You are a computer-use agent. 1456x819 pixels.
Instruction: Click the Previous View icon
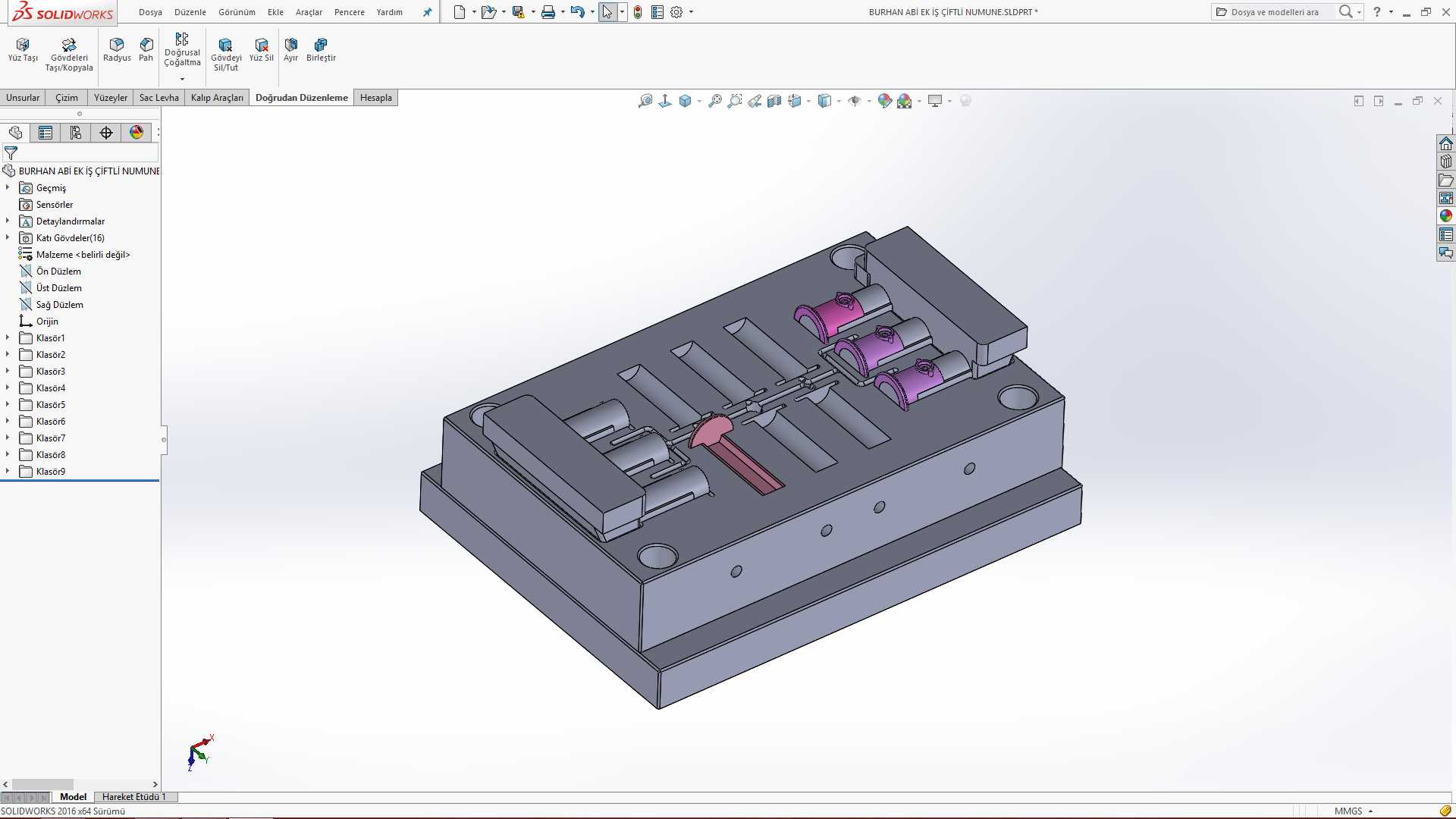click(755, 101)
